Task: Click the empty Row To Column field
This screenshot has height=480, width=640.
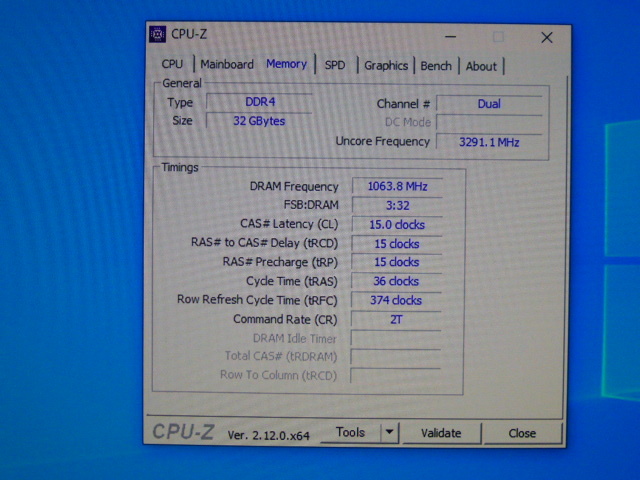Action: (x=395, y=376)
